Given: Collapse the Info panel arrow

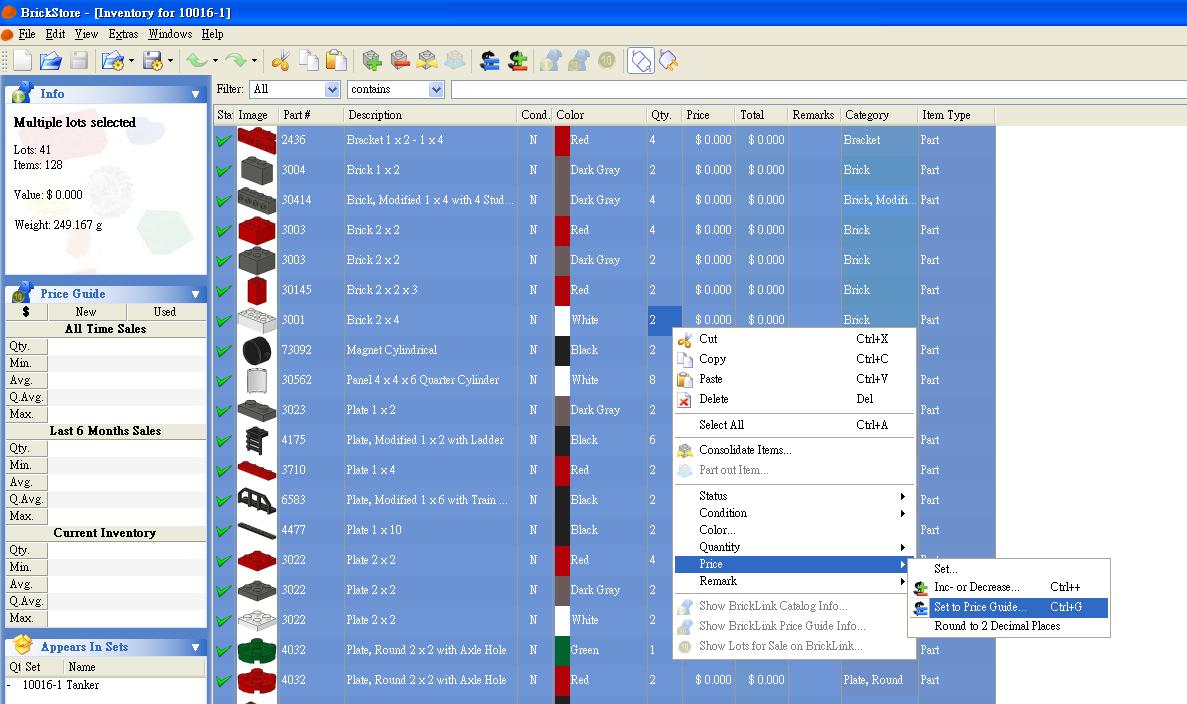Looking at the screenshot, I should click(x=195, y=95).
